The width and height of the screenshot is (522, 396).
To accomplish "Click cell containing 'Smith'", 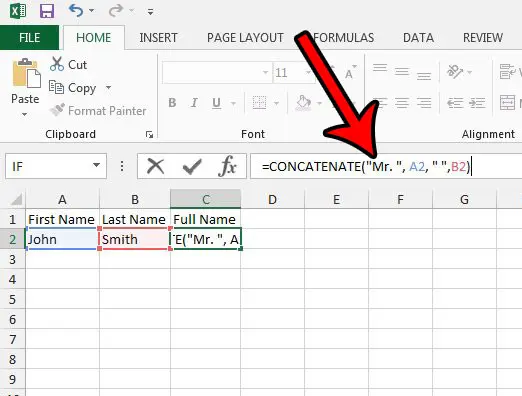I will click(135, 239).
